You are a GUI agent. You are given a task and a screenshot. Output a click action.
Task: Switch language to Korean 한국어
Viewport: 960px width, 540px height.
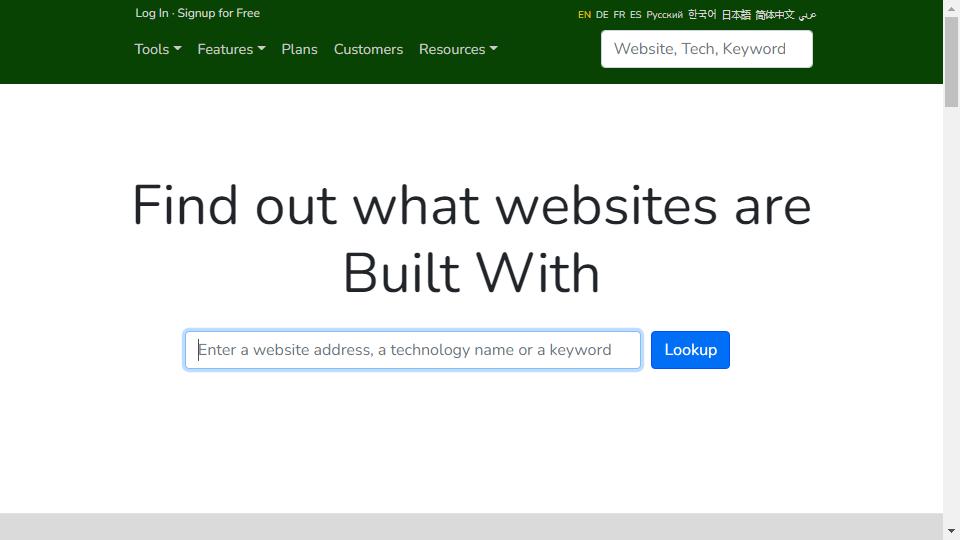702,14
